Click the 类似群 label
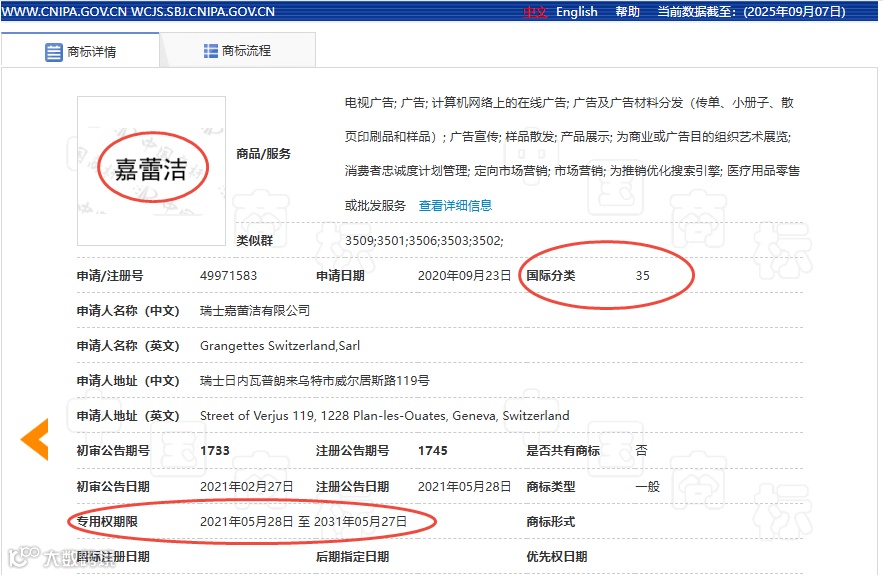This screenshot has width=883, height=575. click(x=255, y=240)
